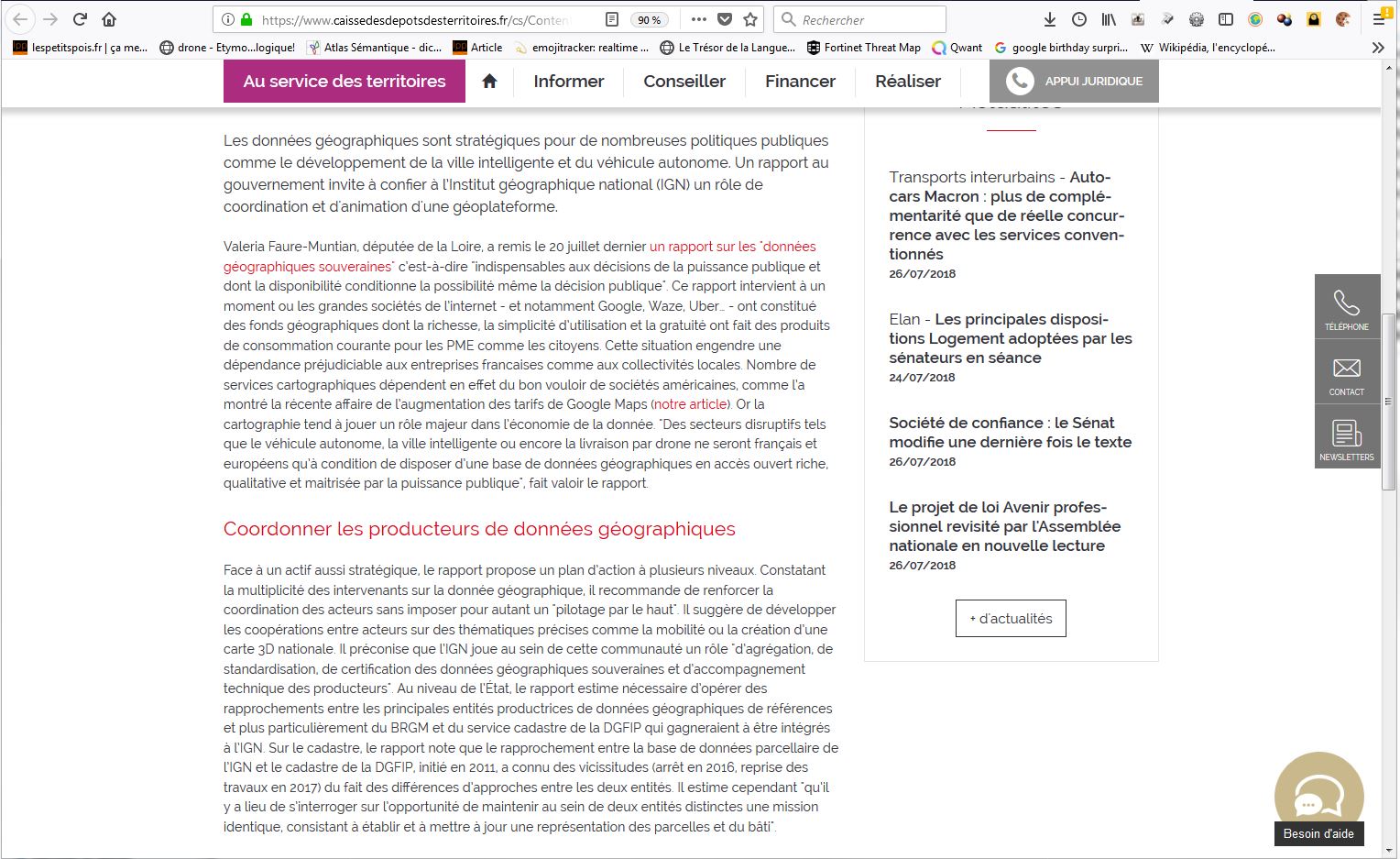Select the Conseiller navigation tab

[684, 82]
